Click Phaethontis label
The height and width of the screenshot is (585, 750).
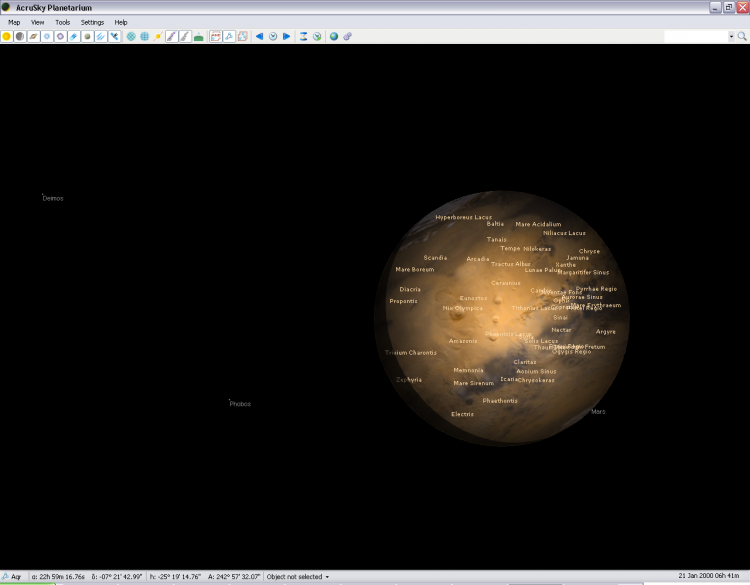(500, 401)
